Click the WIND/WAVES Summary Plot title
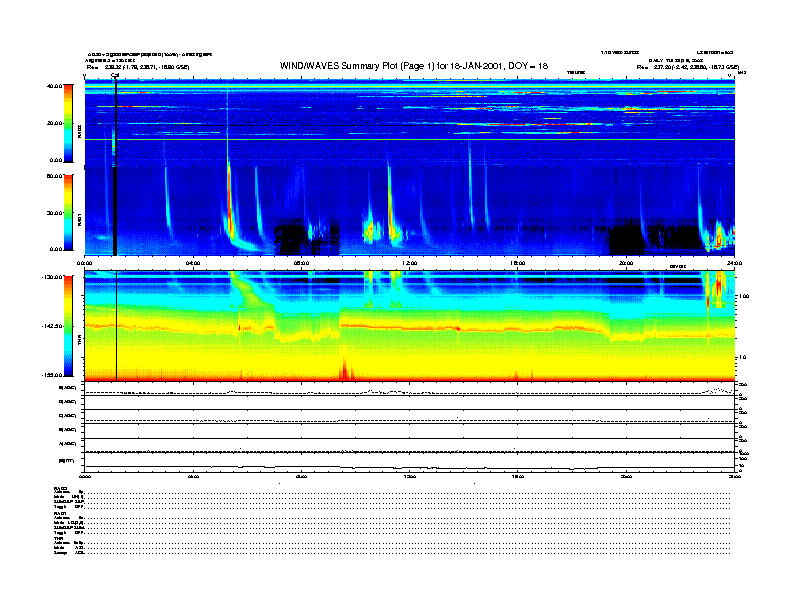The image size is (792, 612). pos(414,66)
